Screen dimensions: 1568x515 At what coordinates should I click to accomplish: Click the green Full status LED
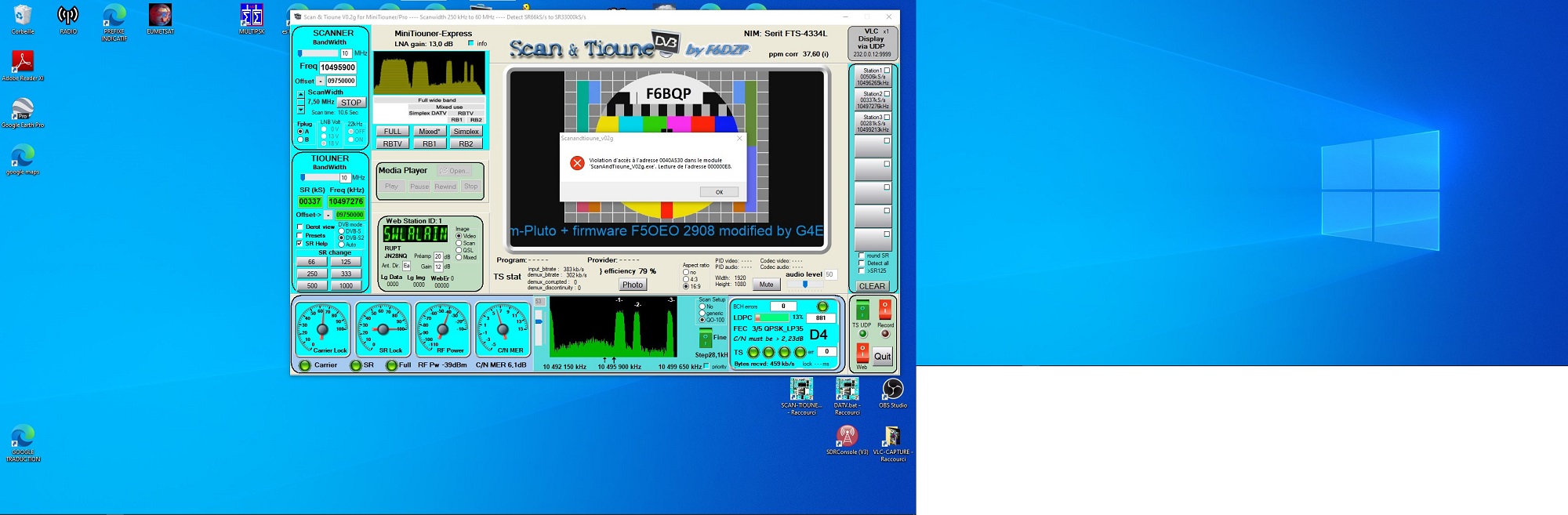[x=391, y=365]
